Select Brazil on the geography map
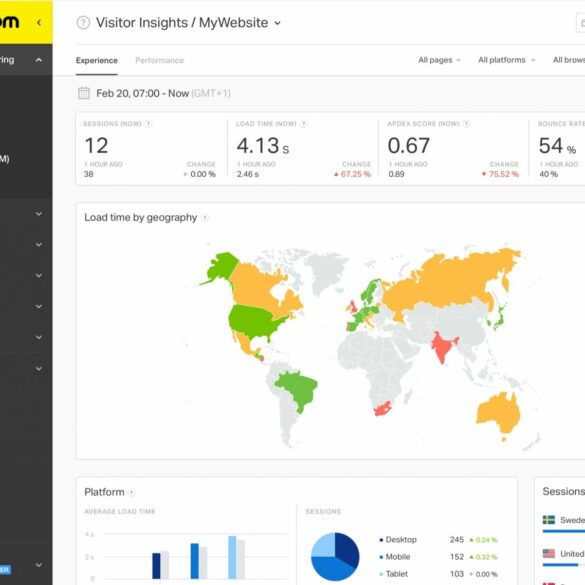585x585 pixels. [298, 390]
